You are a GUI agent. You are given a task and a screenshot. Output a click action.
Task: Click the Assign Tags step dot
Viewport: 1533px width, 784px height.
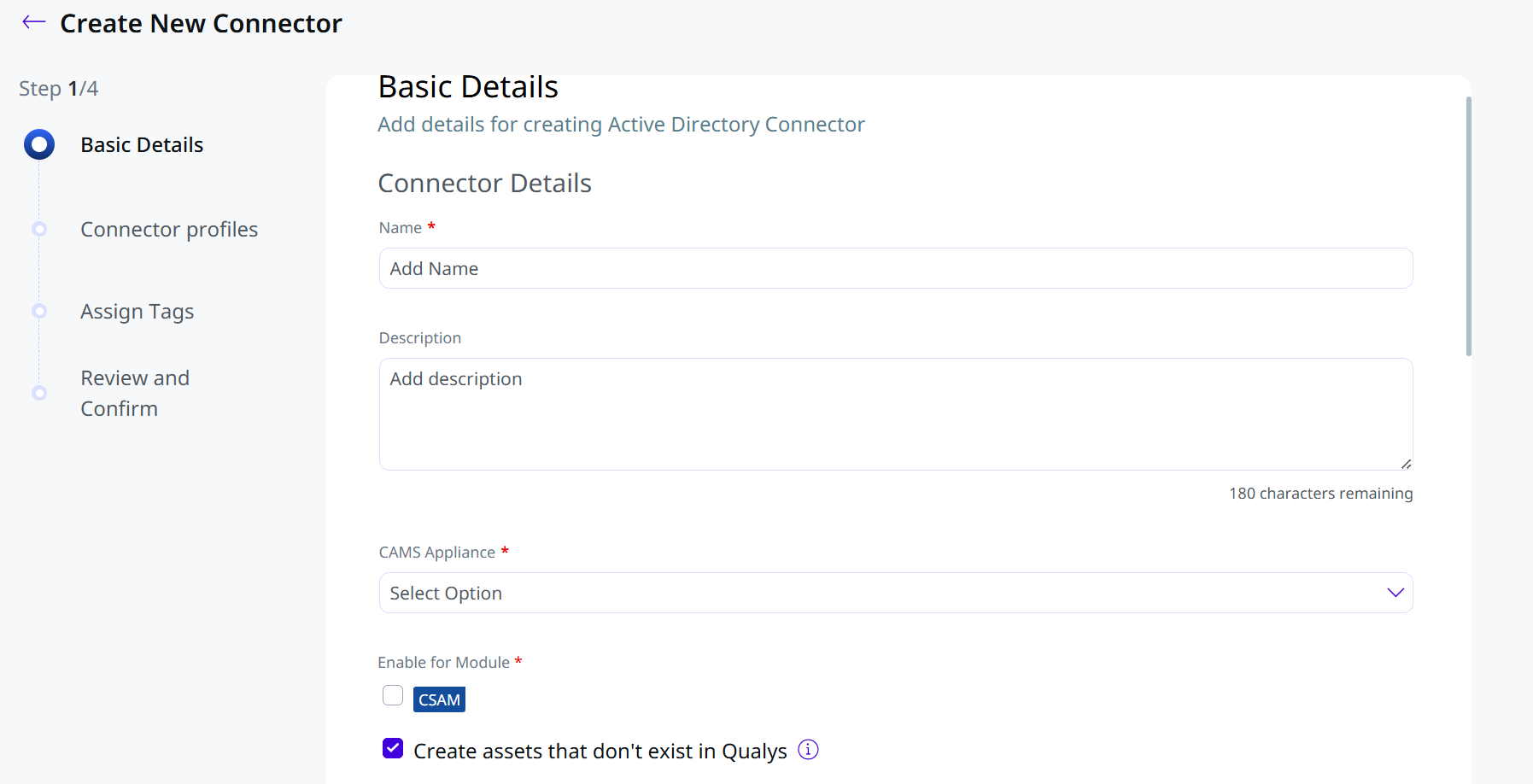(x=39, y=311)
